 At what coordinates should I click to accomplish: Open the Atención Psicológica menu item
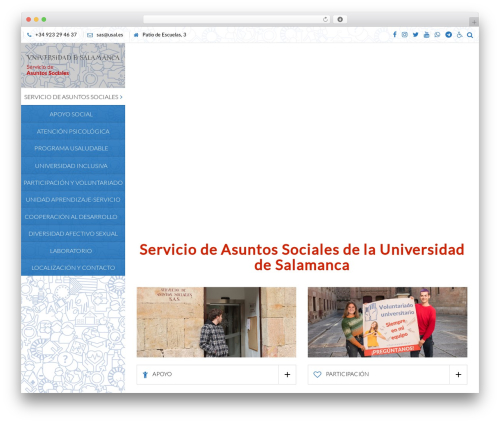pyautogui.click(x=73, y=131)
